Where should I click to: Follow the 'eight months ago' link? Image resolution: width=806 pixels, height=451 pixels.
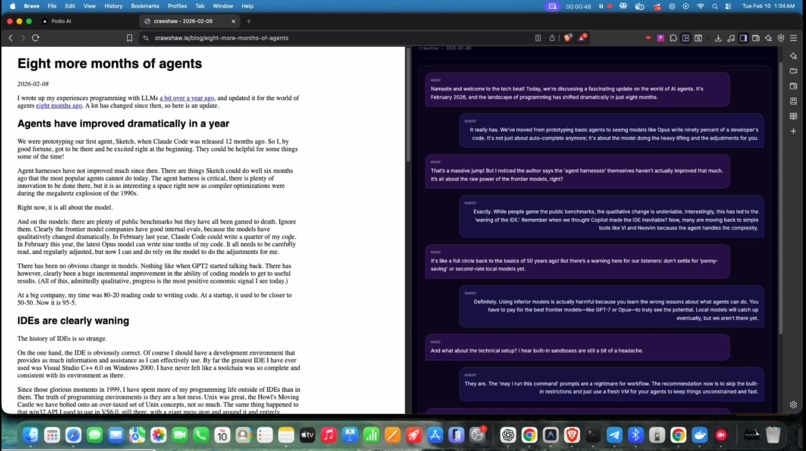click(59, 106)
